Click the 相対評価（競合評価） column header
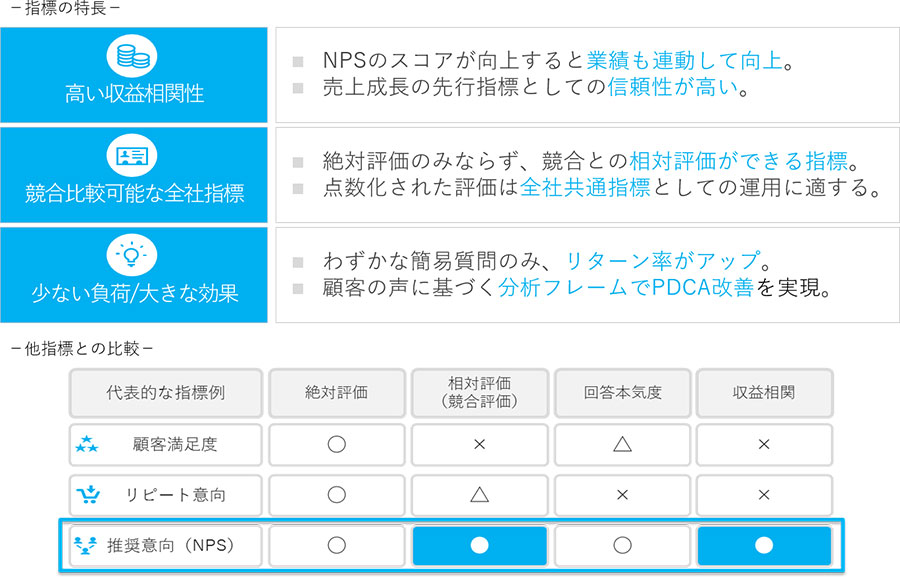This screenshot has height=577, width=900. click(x=479, y=393)
